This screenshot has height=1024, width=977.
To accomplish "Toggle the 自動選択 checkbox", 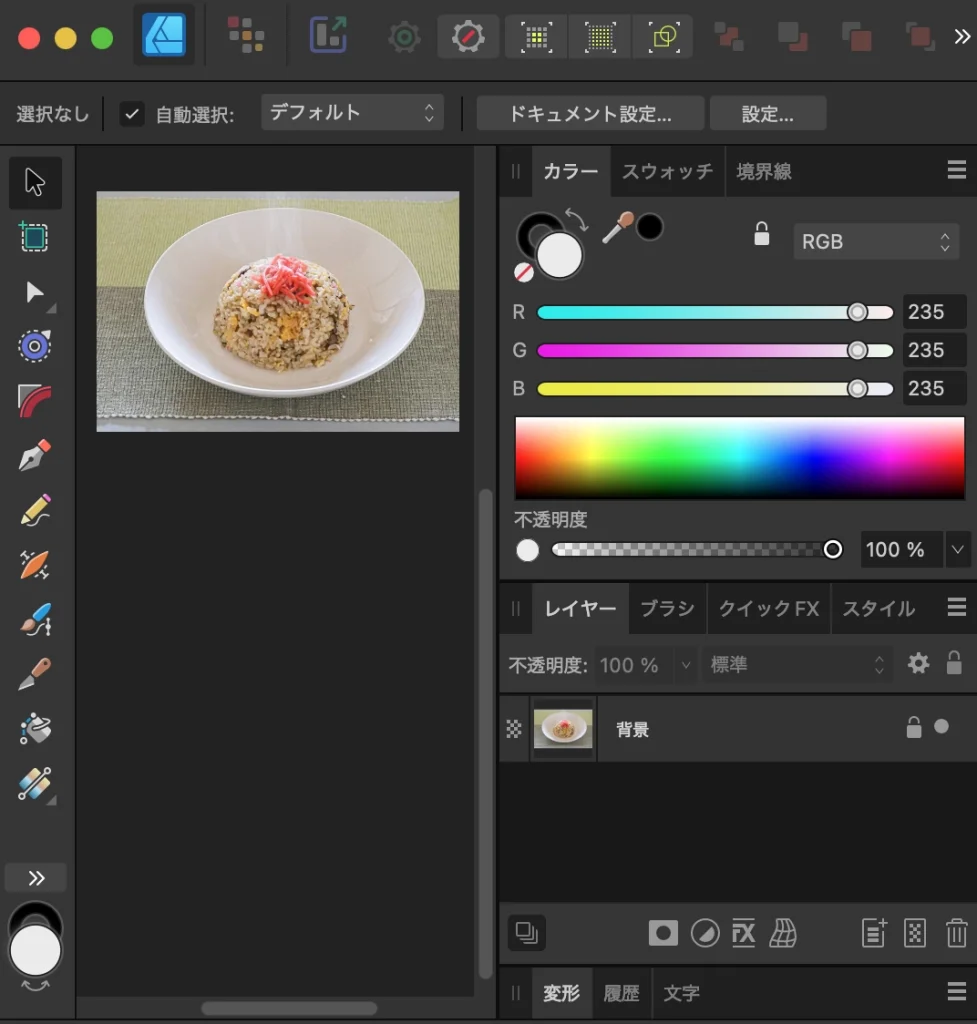I will [x=132, y=113].
